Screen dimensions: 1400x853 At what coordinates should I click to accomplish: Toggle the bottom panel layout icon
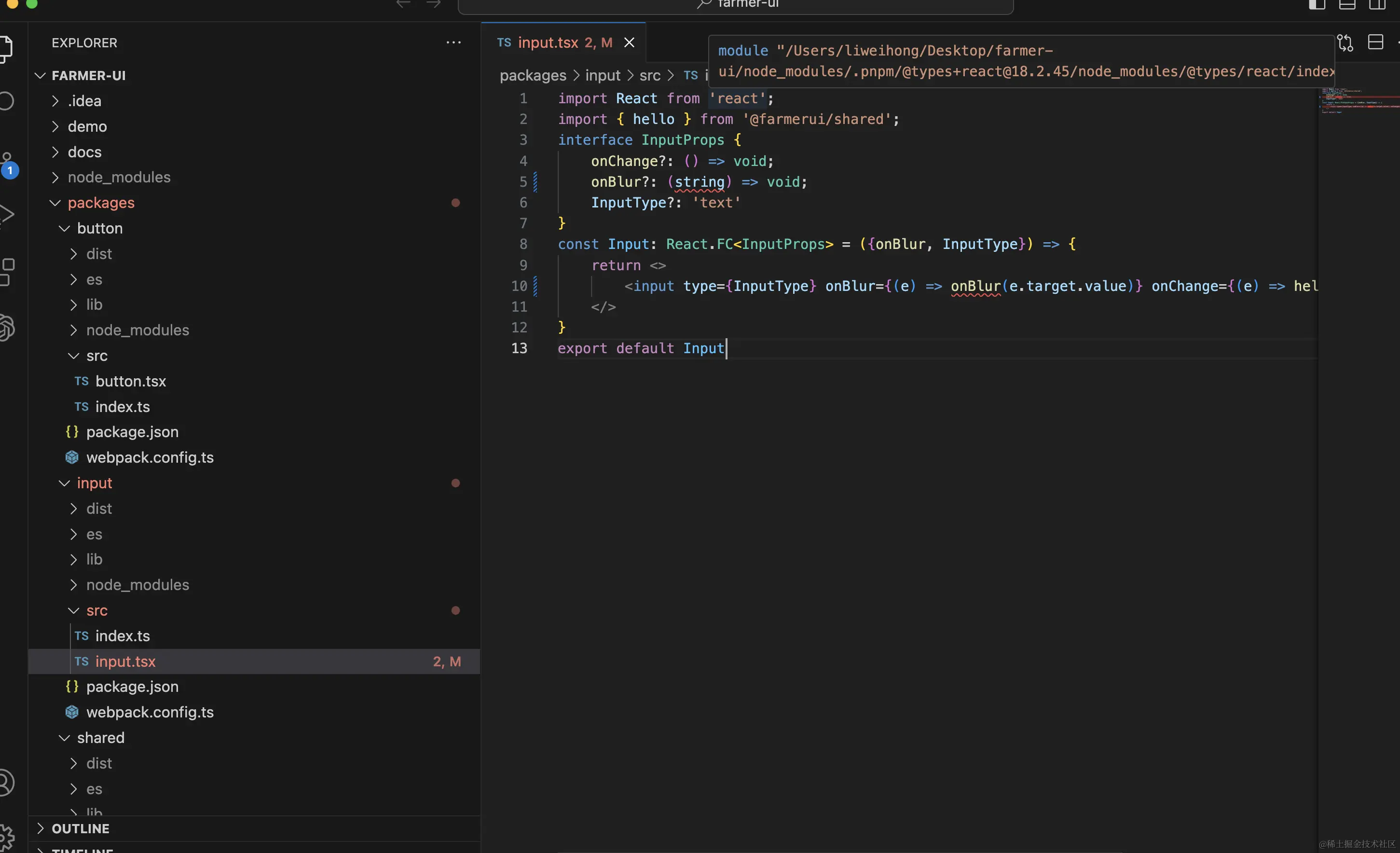1347,4
